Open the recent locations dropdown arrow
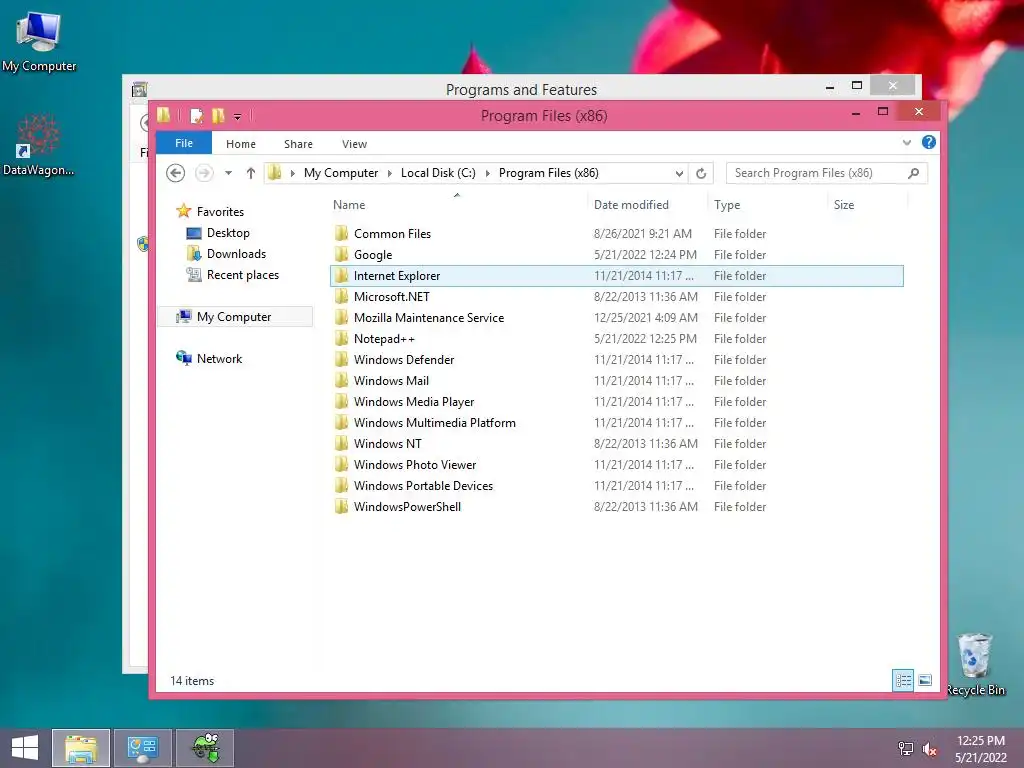Screen dimensions: 1024x768 pos(228,173)
